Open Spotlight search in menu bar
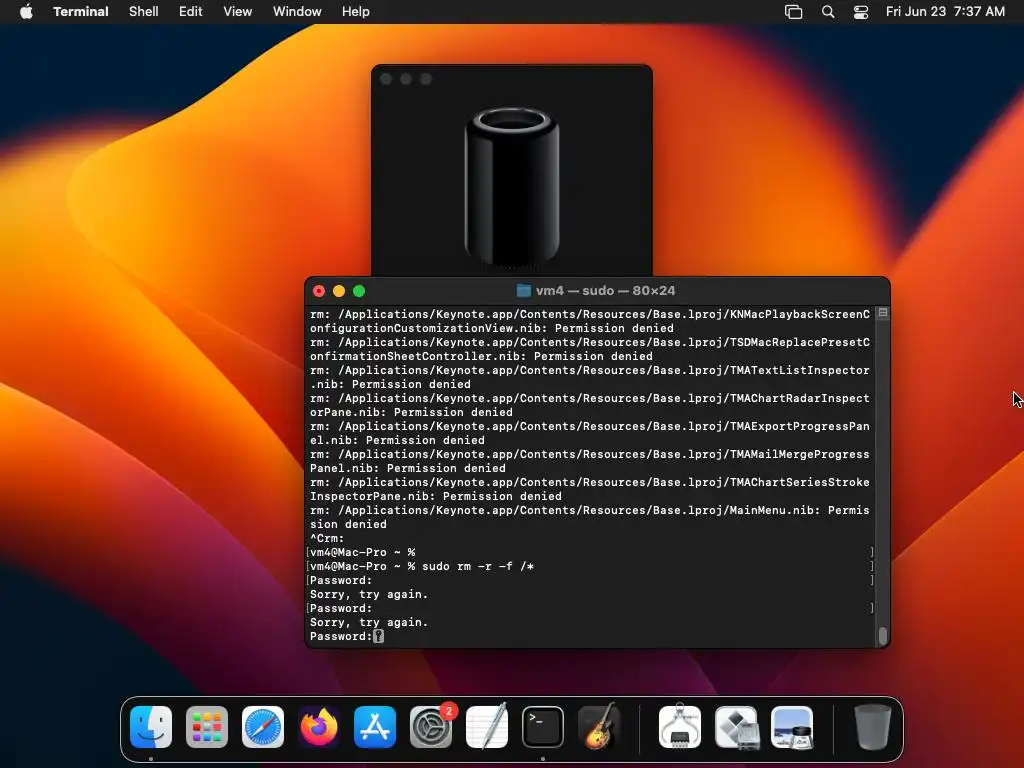 coord(827,12)
